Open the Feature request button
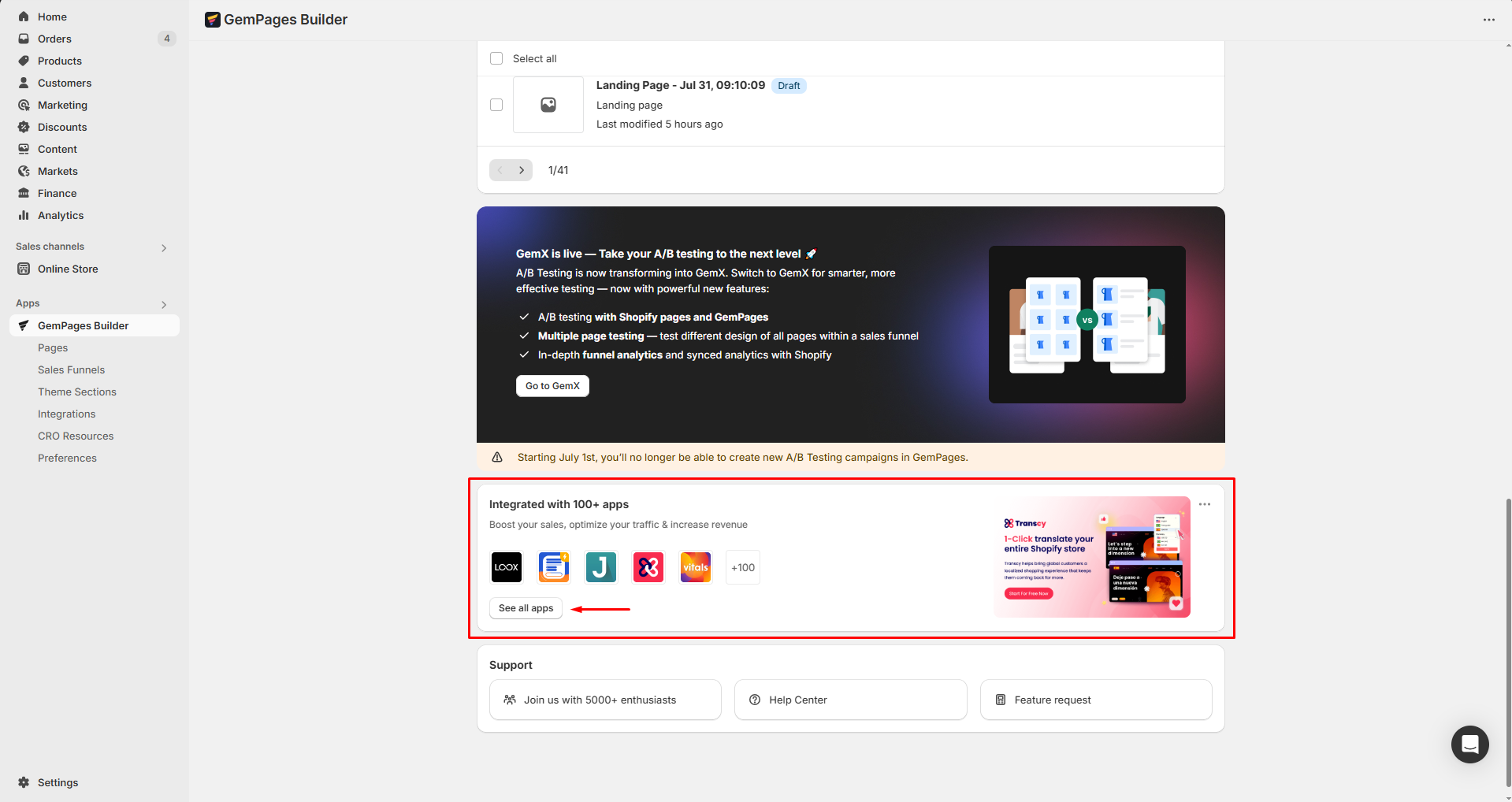This screenshot has height=802, width=1512. tap(1096, 700)
